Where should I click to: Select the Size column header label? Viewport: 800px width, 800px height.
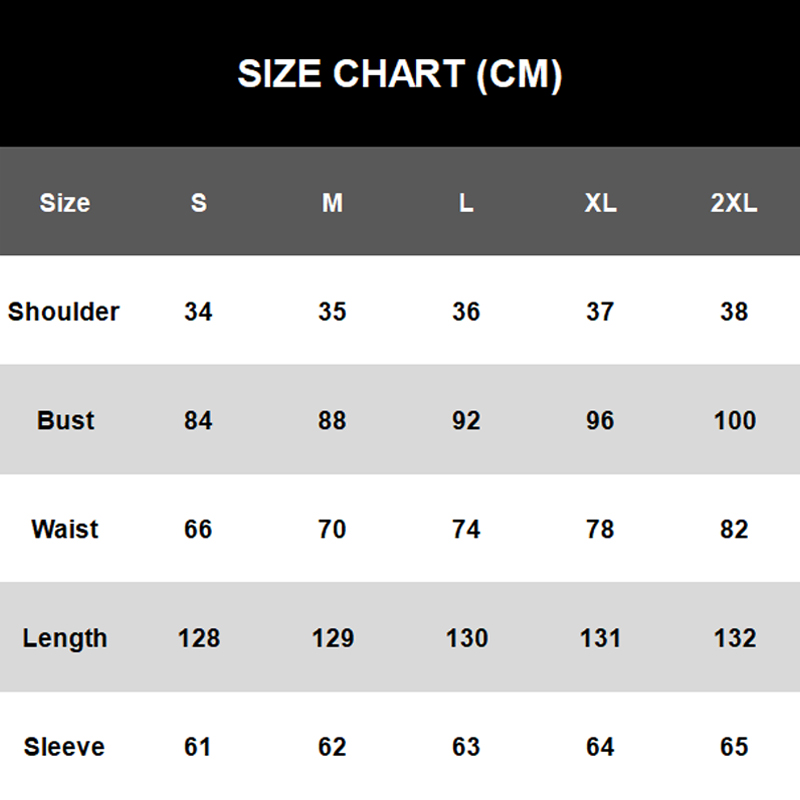coord(65,203)
